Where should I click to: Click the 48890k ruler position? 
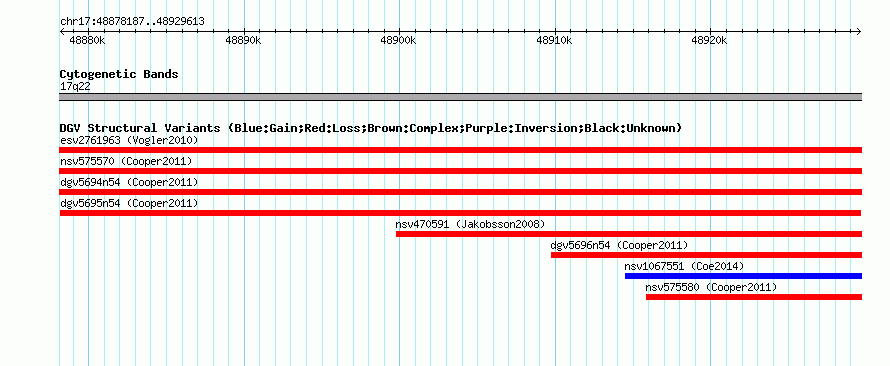click(243, 40)
